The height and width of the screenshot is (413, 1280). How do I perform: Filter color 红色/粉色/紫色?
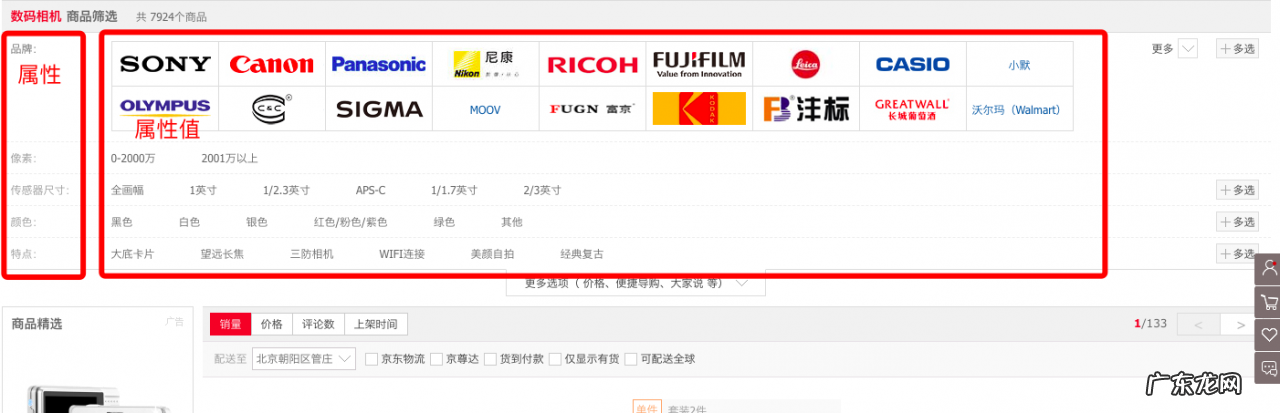pos(350,222)
